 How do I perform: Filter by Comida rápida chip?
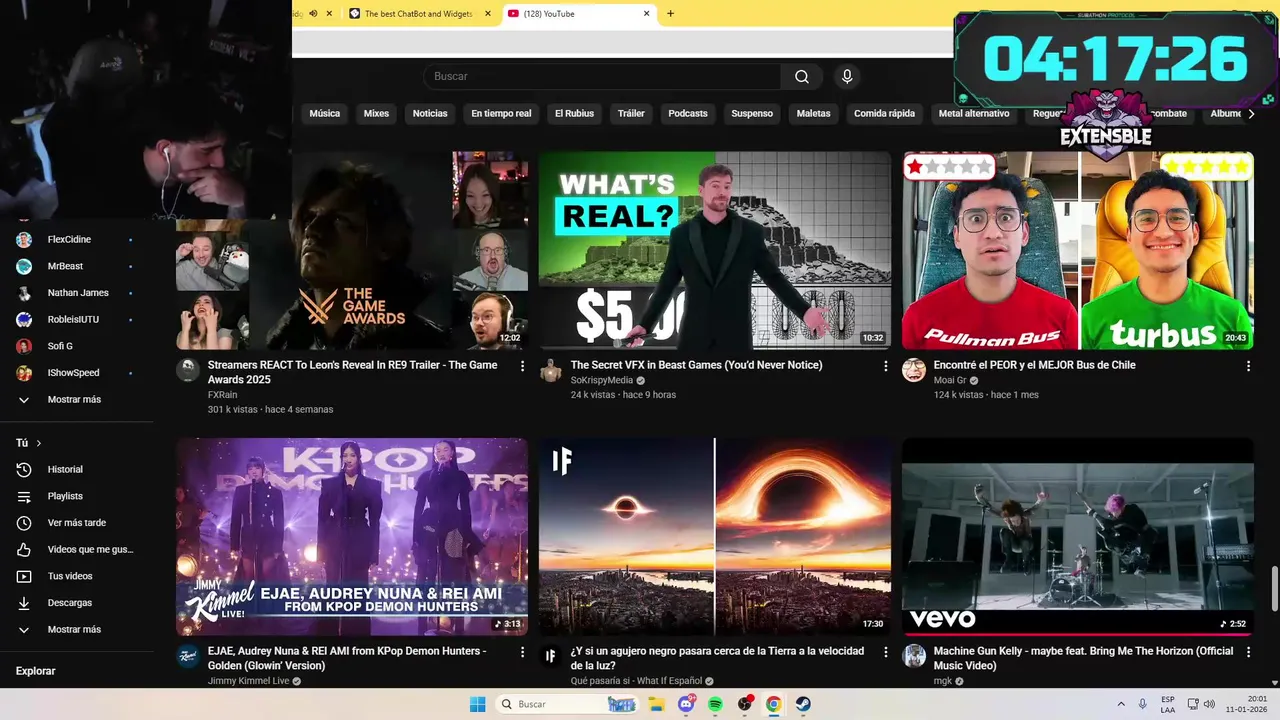coord(884,114)
